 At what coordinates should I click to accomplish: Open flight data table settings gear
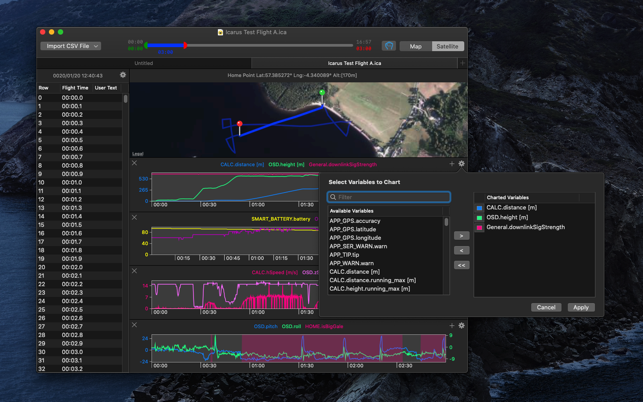pos(123,75)
